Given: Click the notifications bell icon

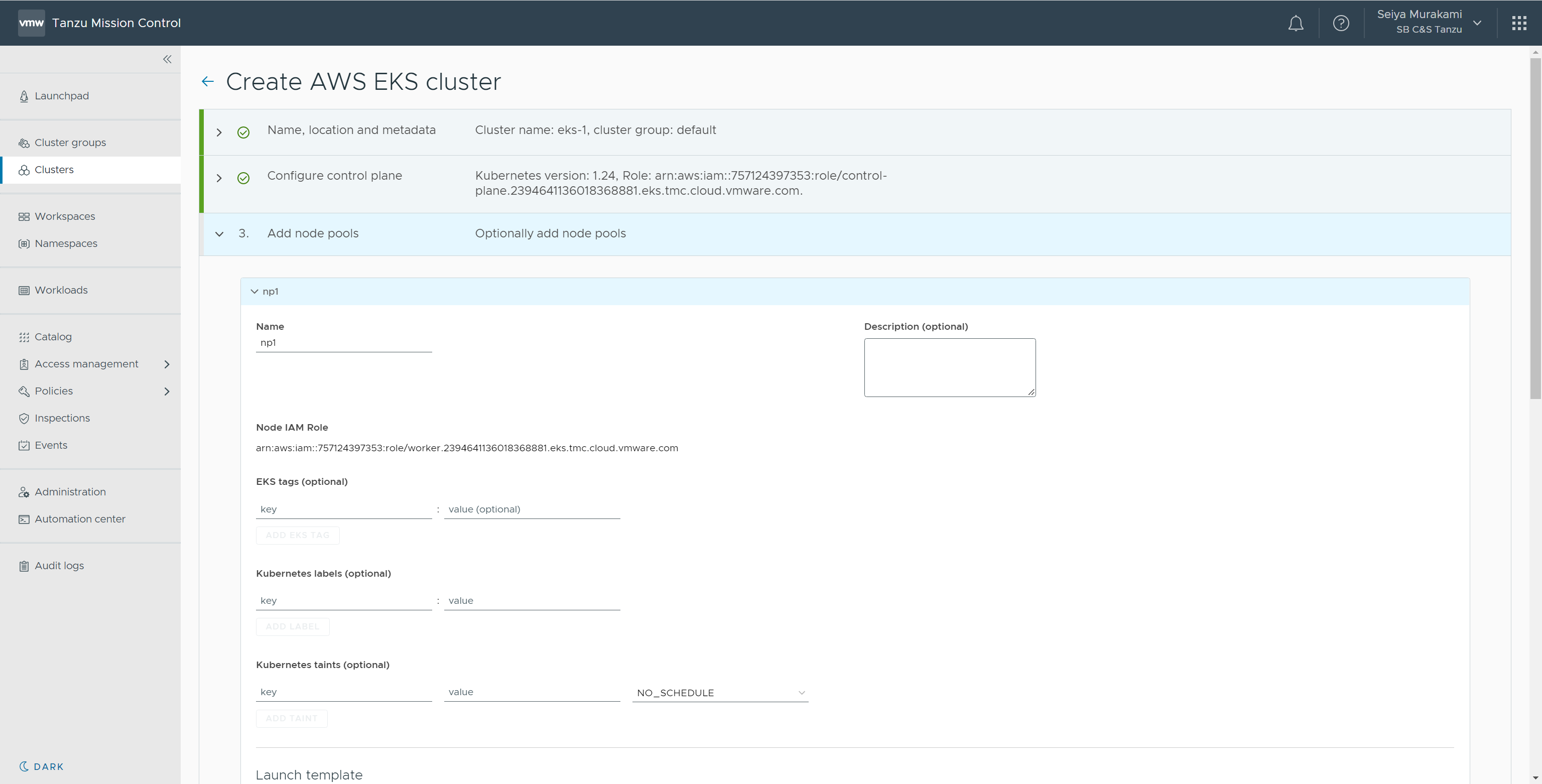Looking at the screenshot, I should 1296,24.
